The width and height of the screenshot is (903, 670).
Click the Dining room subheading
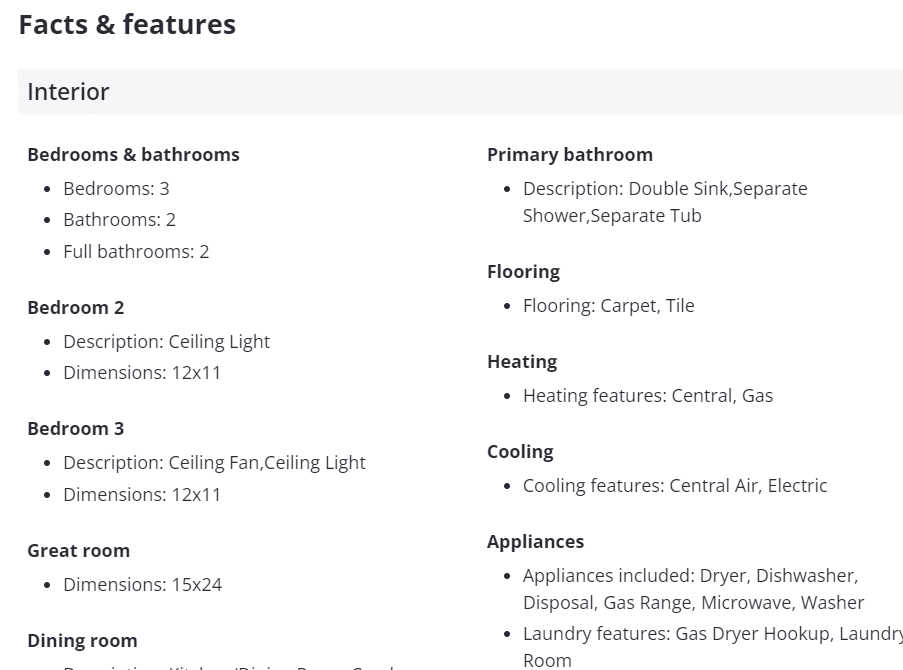(x=82, y=641)
